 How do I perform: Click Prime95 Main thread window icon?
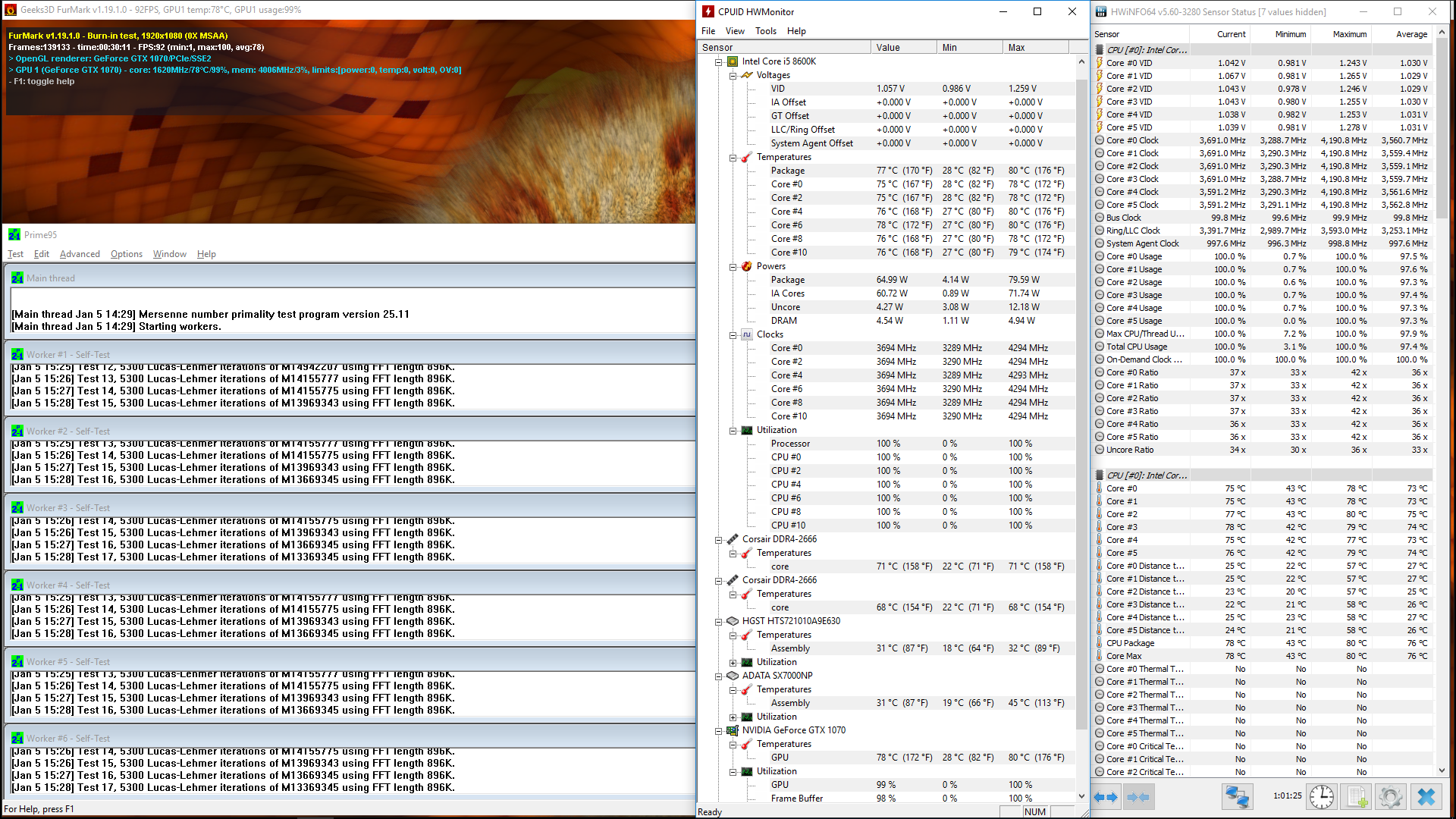[17, 278]
